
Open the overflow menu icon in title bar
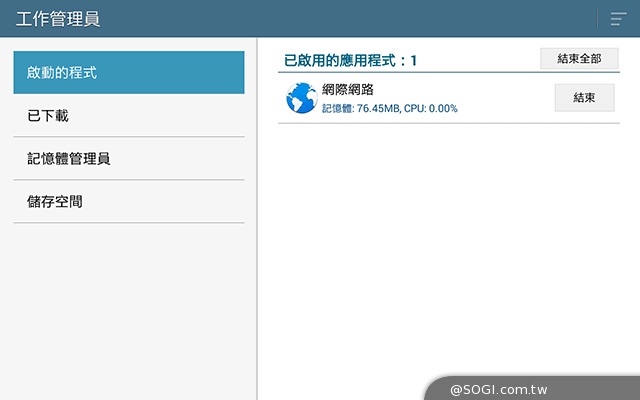coord(618,19)
